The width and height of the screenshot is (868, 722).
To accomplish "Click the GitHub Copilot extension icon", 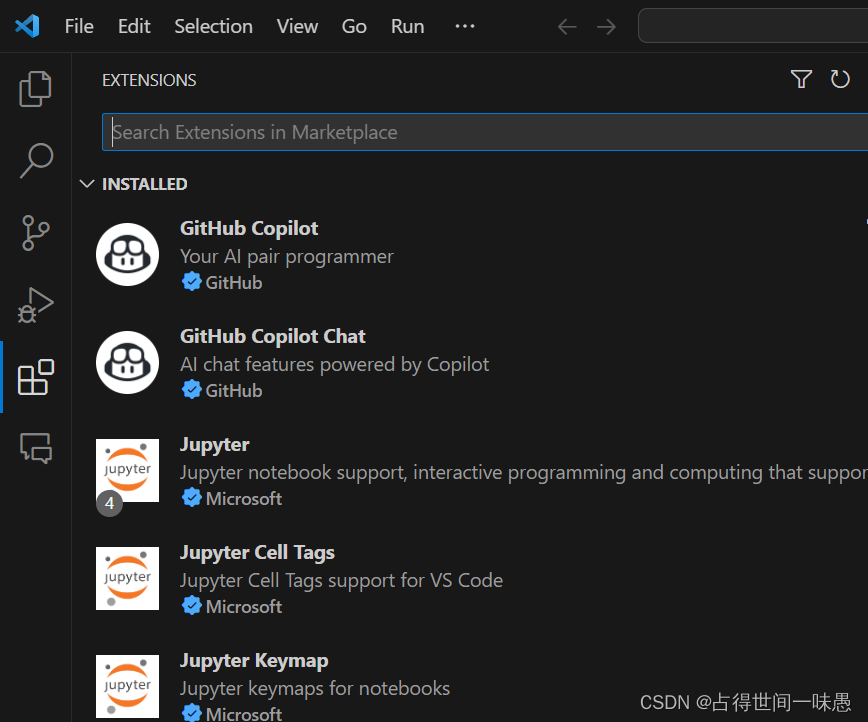I will [127, 255].
